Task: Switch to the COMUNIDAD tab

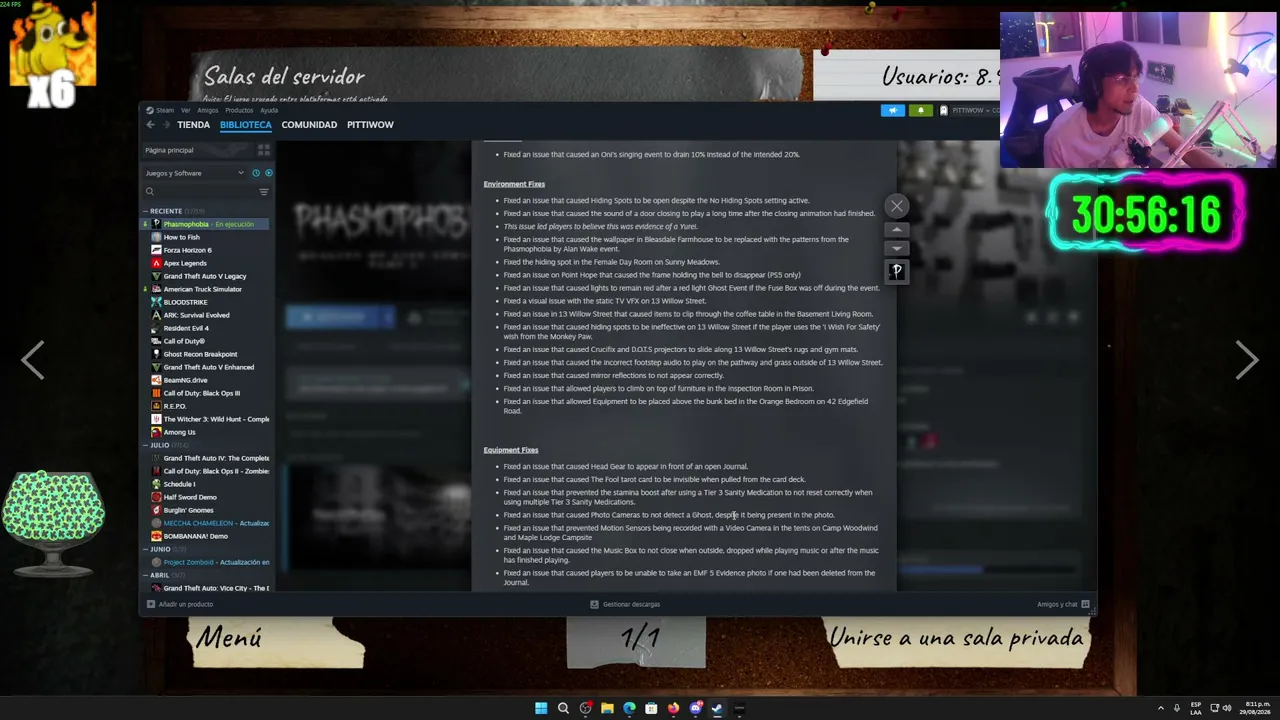Action: click(x=309, y=125)
